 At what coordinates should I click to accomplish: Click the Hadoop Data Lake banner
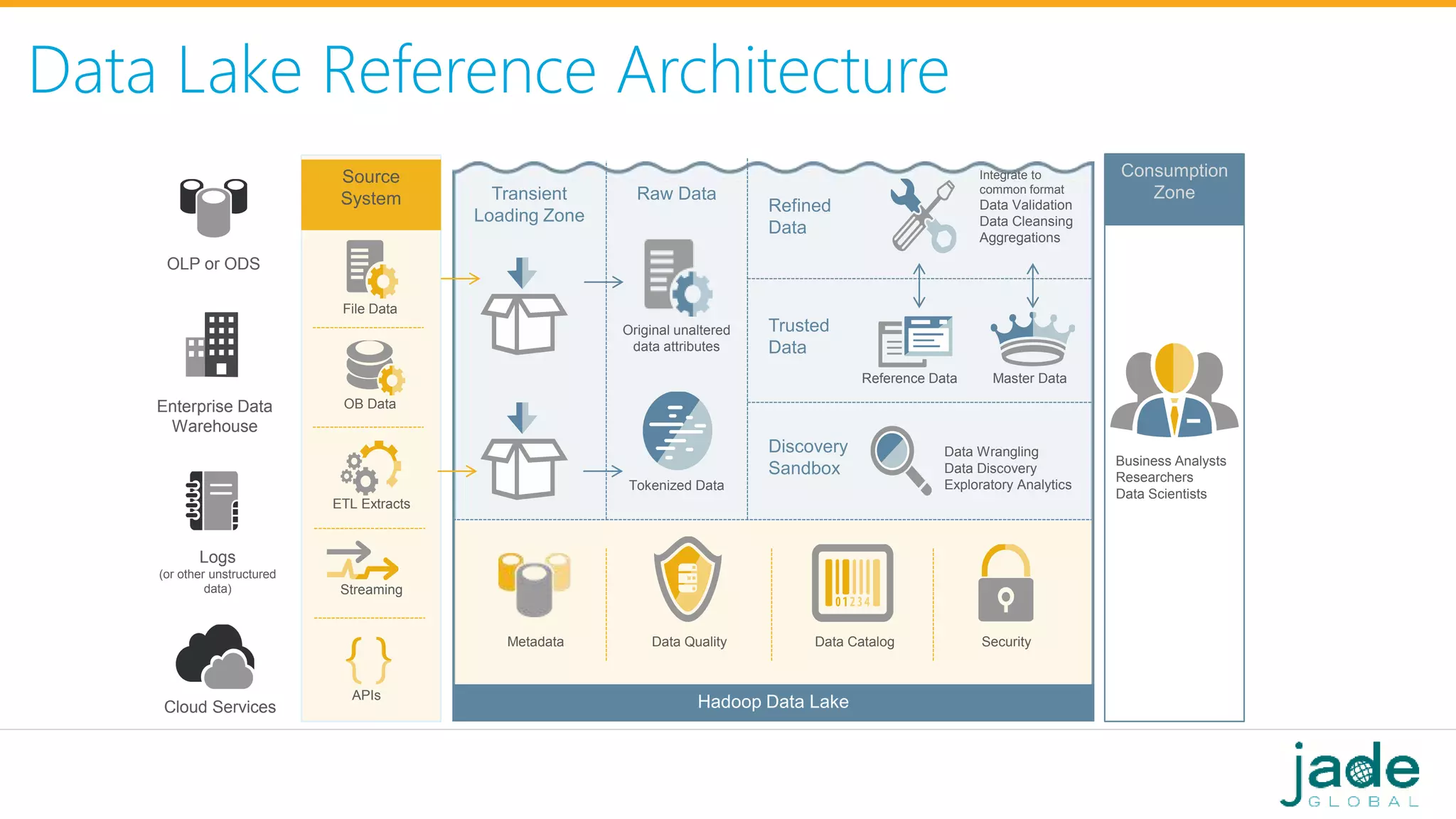coord(773,702)
